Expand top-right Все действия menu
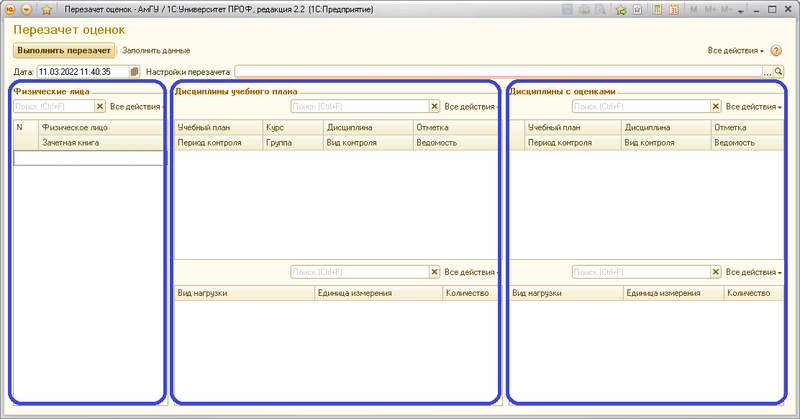This screenshot has height=419, width=800. tap(735, 50)
